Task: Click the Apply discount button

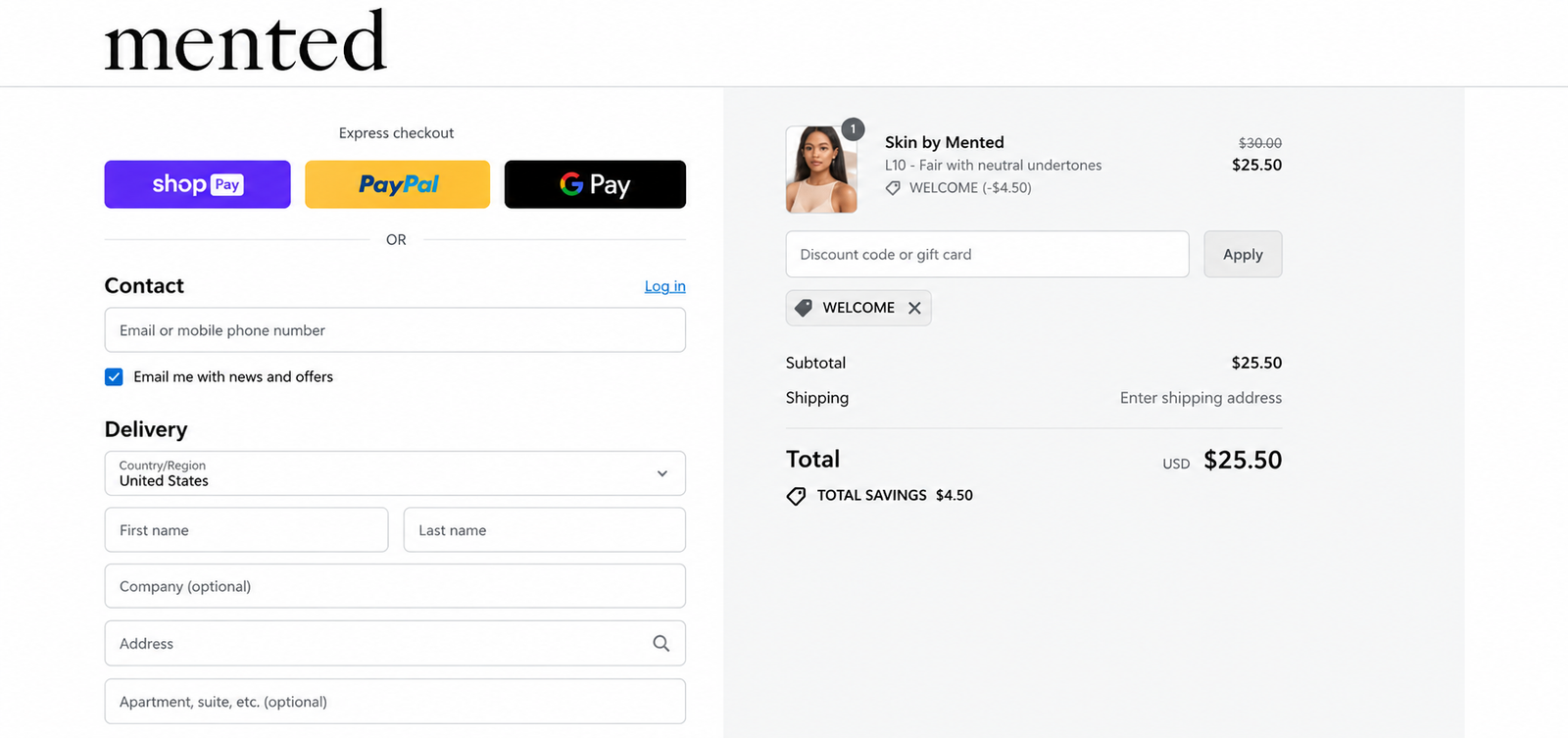Action: 1243,254
